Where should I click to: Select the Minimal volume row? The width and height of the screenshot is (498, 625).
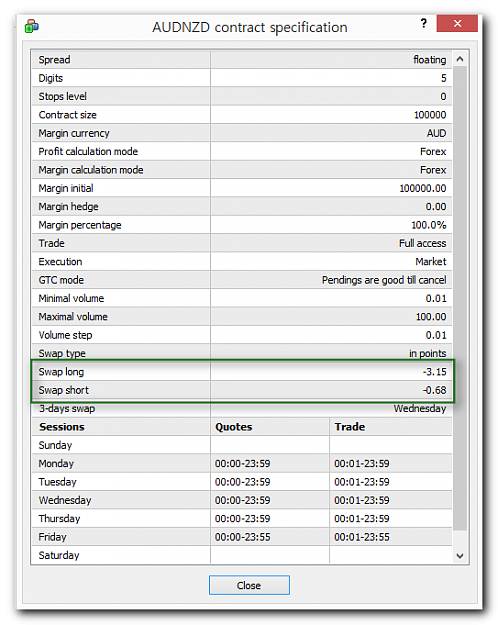(x=242, y=298)
